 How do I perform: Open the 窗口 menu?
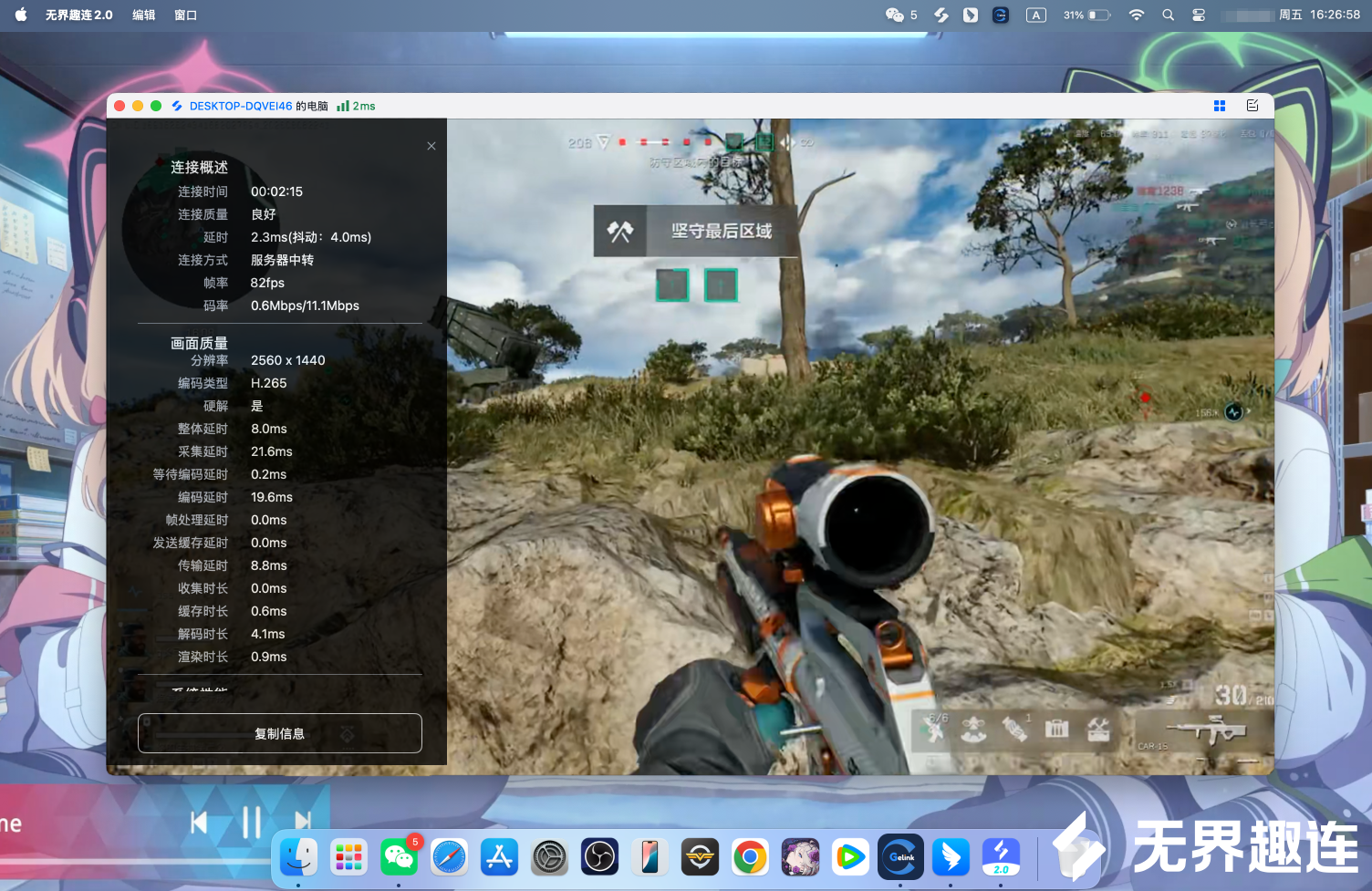pos(186,15)
